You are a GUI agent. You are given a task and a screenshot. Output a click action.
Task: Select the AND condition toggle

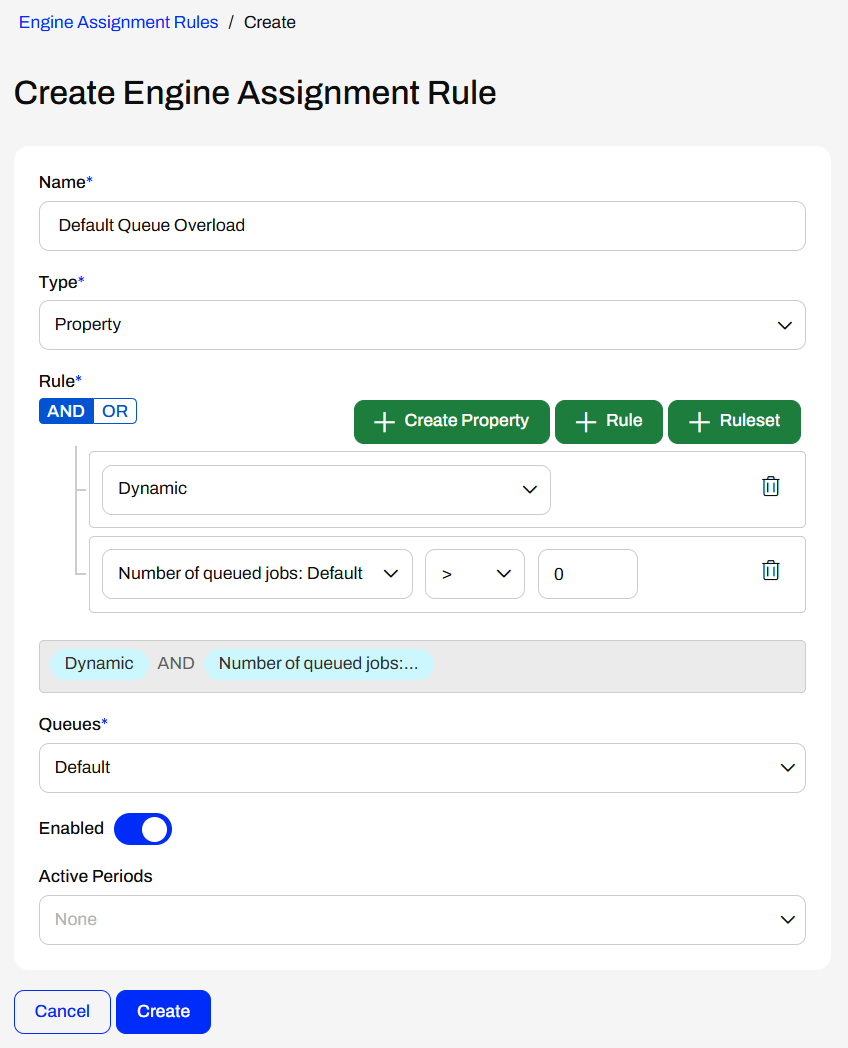tap(66, 411)
